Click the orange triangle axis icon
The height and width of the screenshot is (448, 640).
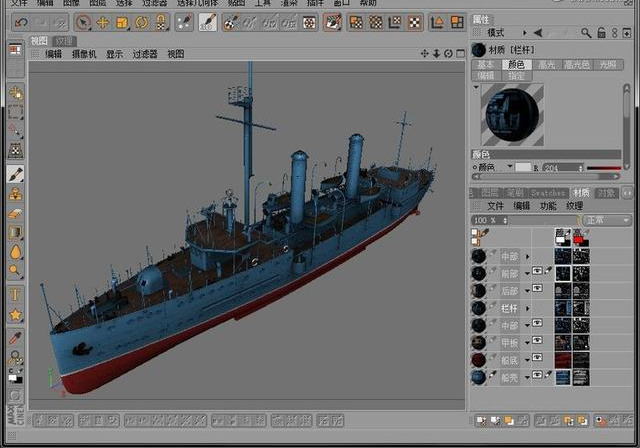(437, 22)
